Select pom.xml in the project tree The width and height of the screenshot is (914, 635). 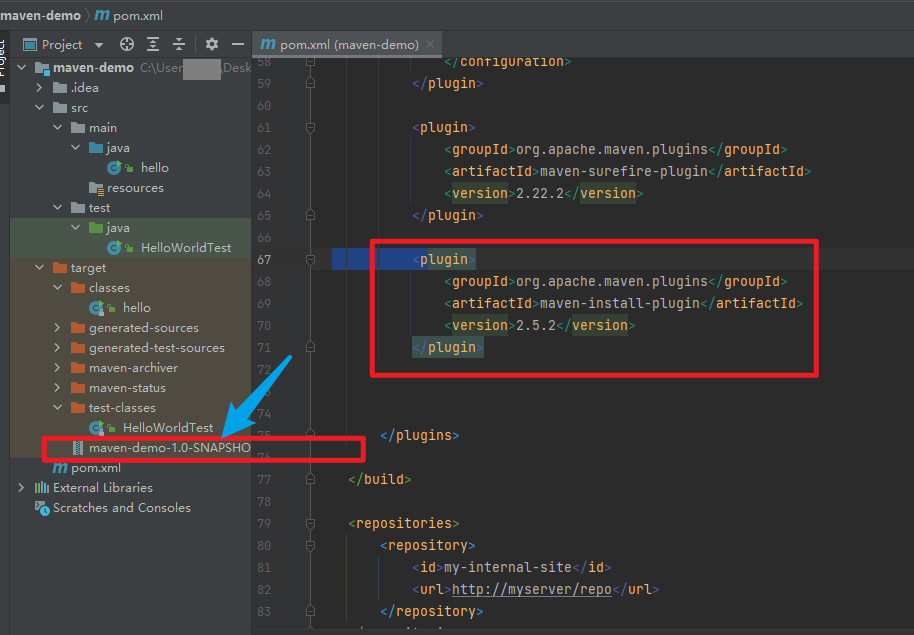pyautogui.click(x=96, y=468)
